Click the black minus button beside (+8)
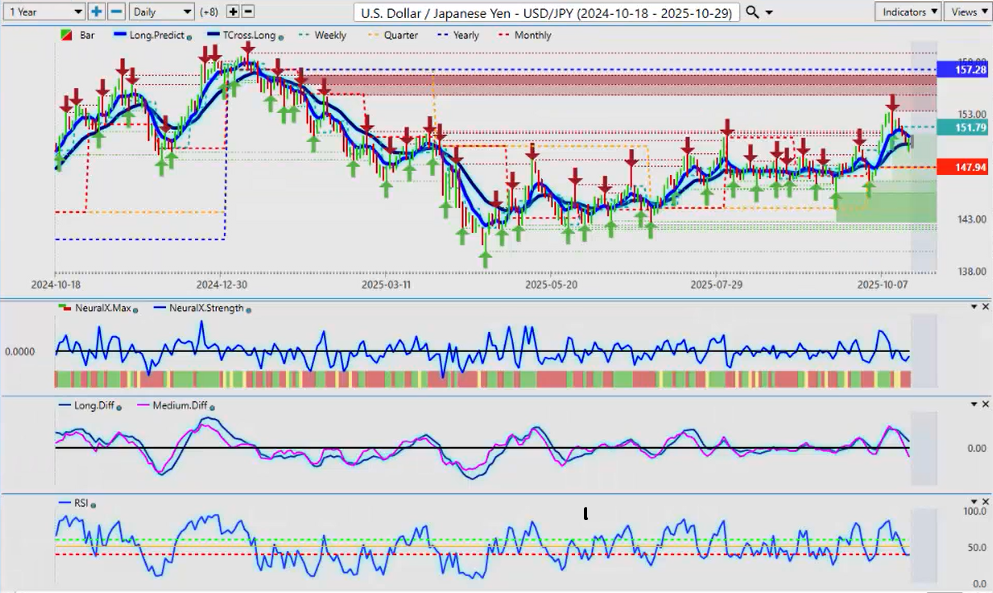Screen dimensions: 993x593 coord(248,11)
